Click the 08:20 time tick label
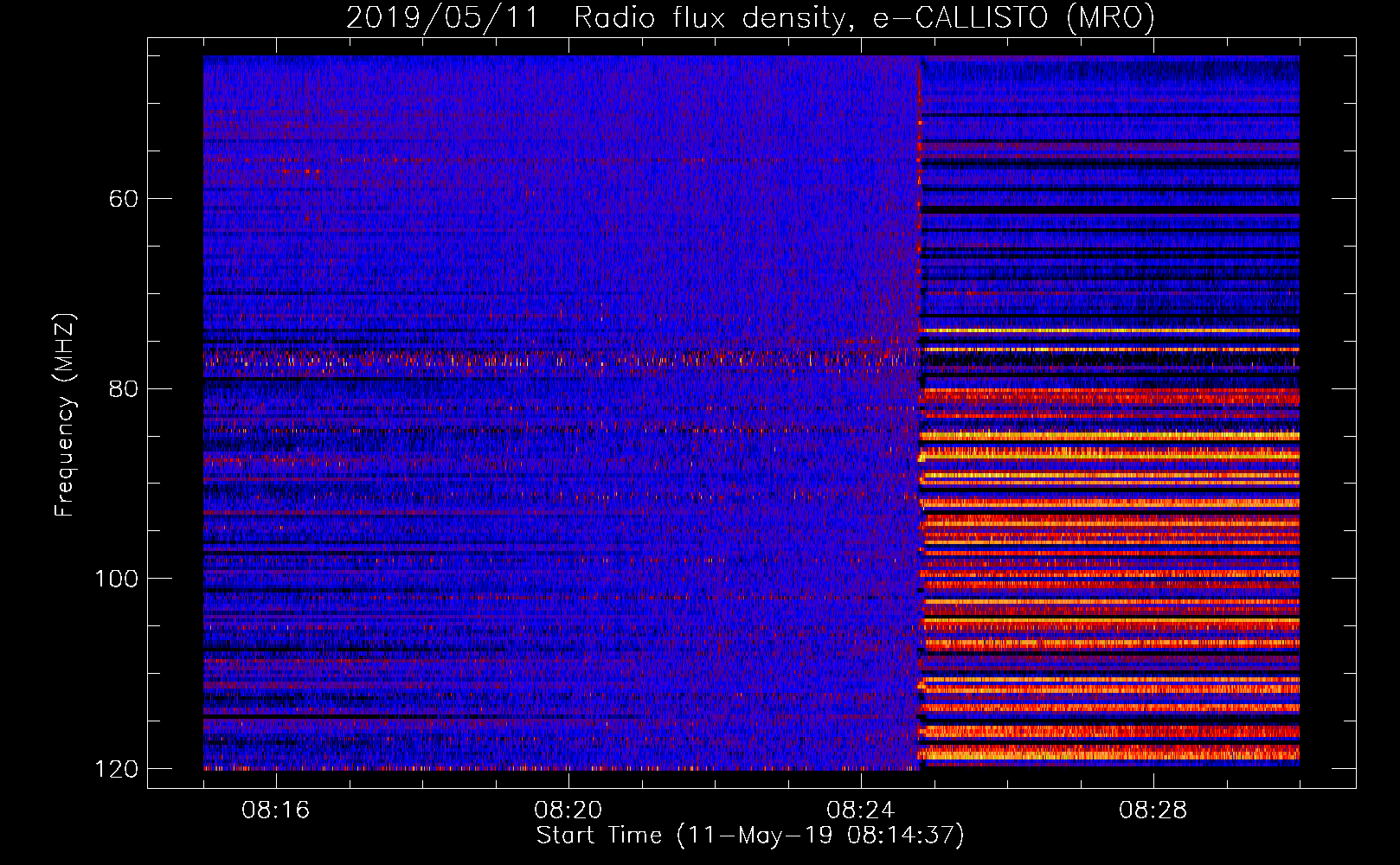The image size is (1400, 865). click(568, 811)
